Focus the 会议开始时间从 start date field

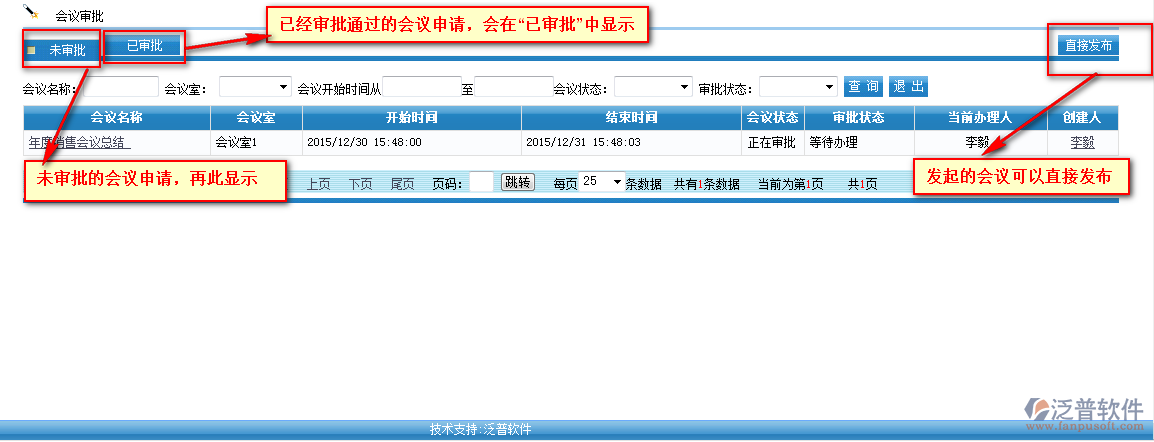[422, 87]
